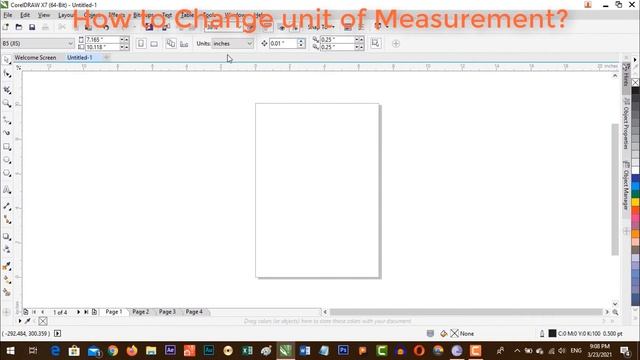Open the Snap To dropdown

pos(321,27)
